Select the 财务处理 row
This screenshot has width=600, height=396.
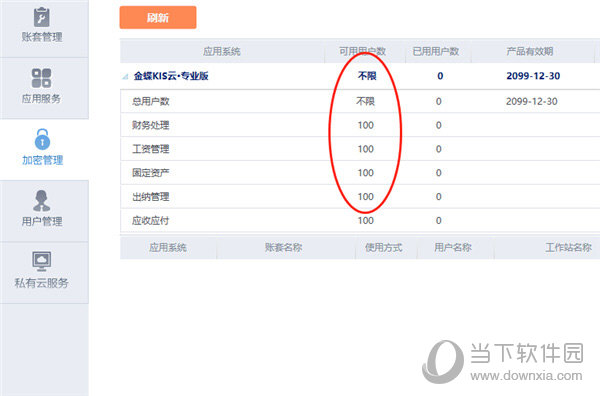pyautogui.click(x=360, y=125)
